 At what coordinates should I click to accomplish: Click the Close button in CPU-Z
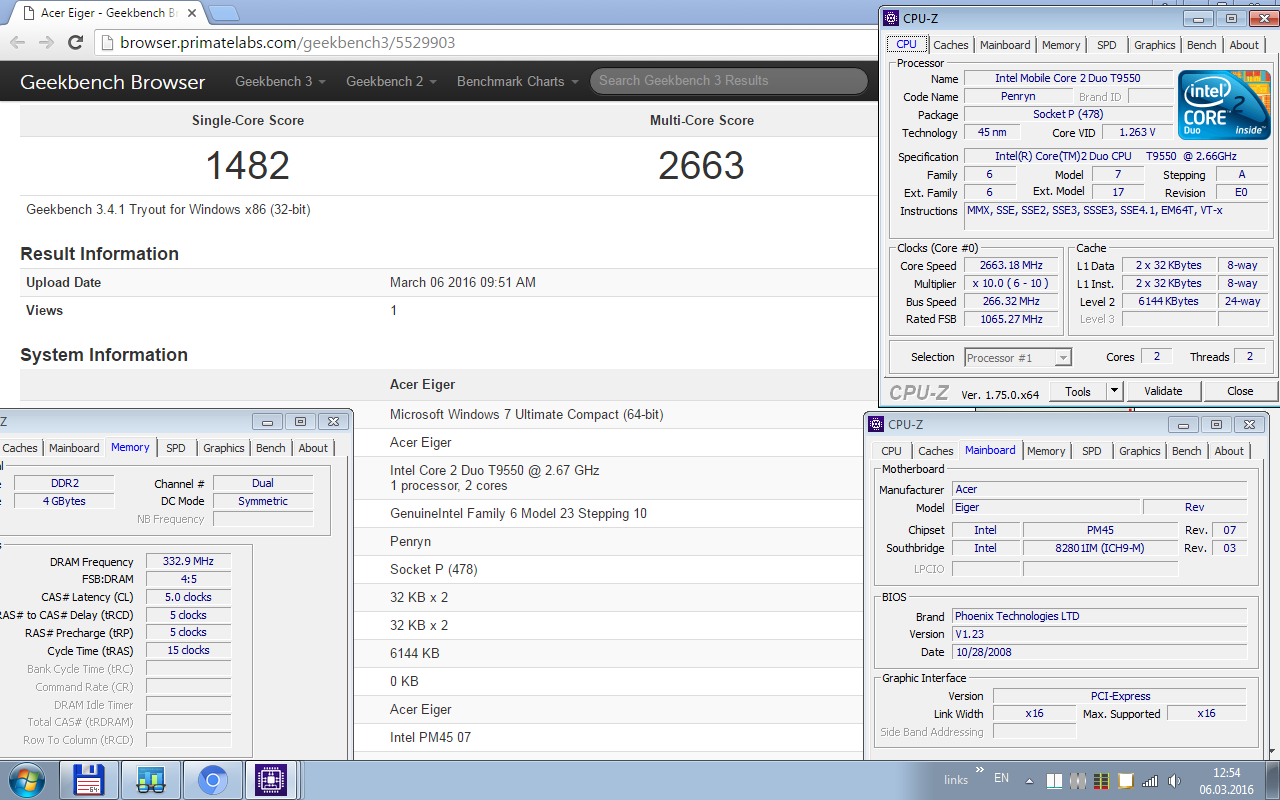(x=1240, y=391)
